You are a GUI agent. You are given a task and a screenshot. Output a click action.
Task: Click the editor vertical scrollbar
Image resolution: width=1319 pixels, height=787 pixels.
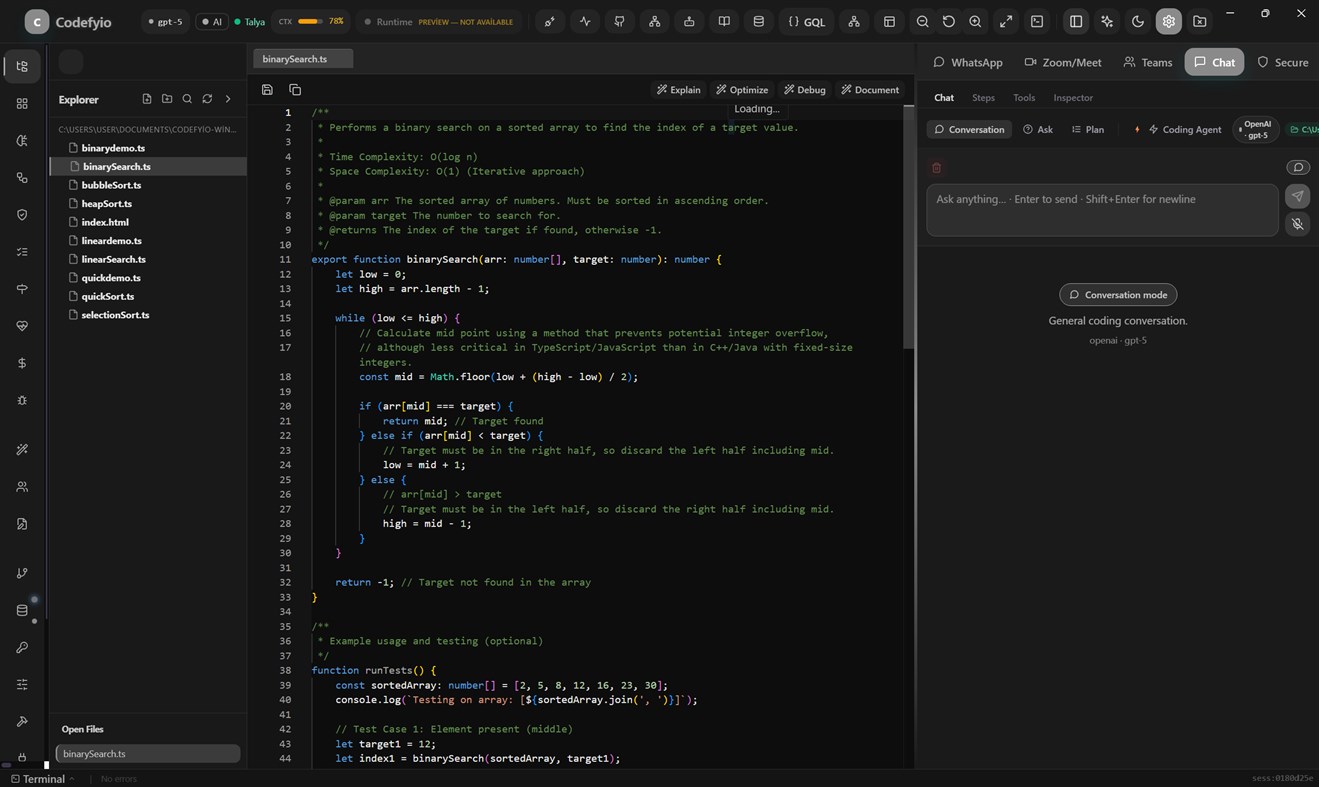(x=909, y=226)
